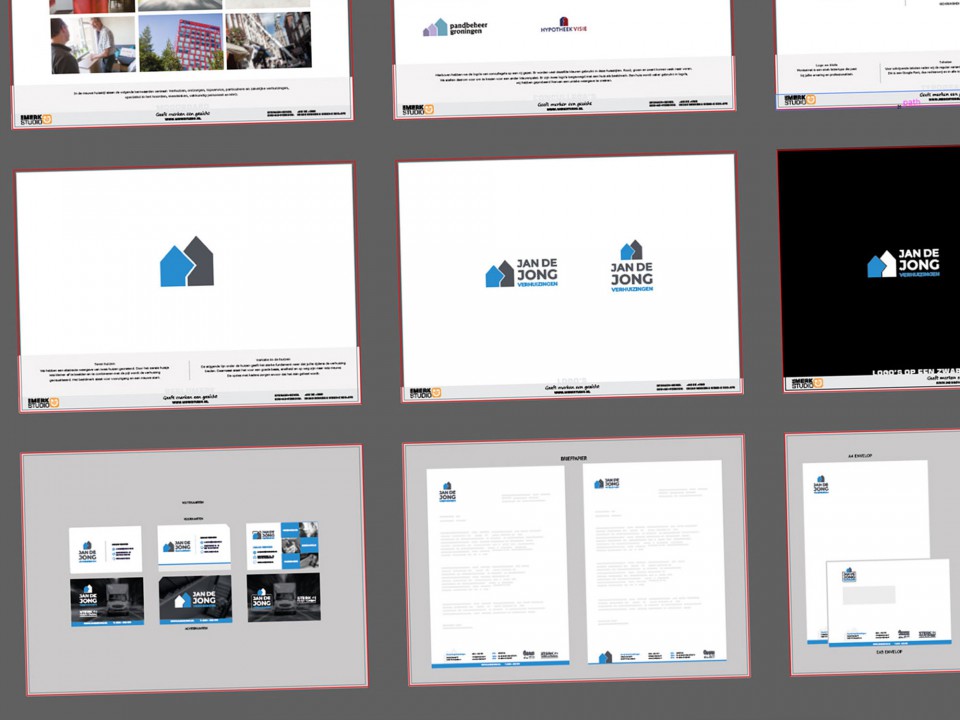Click the Hypotheek Visie logo

[x=563, y=25]
